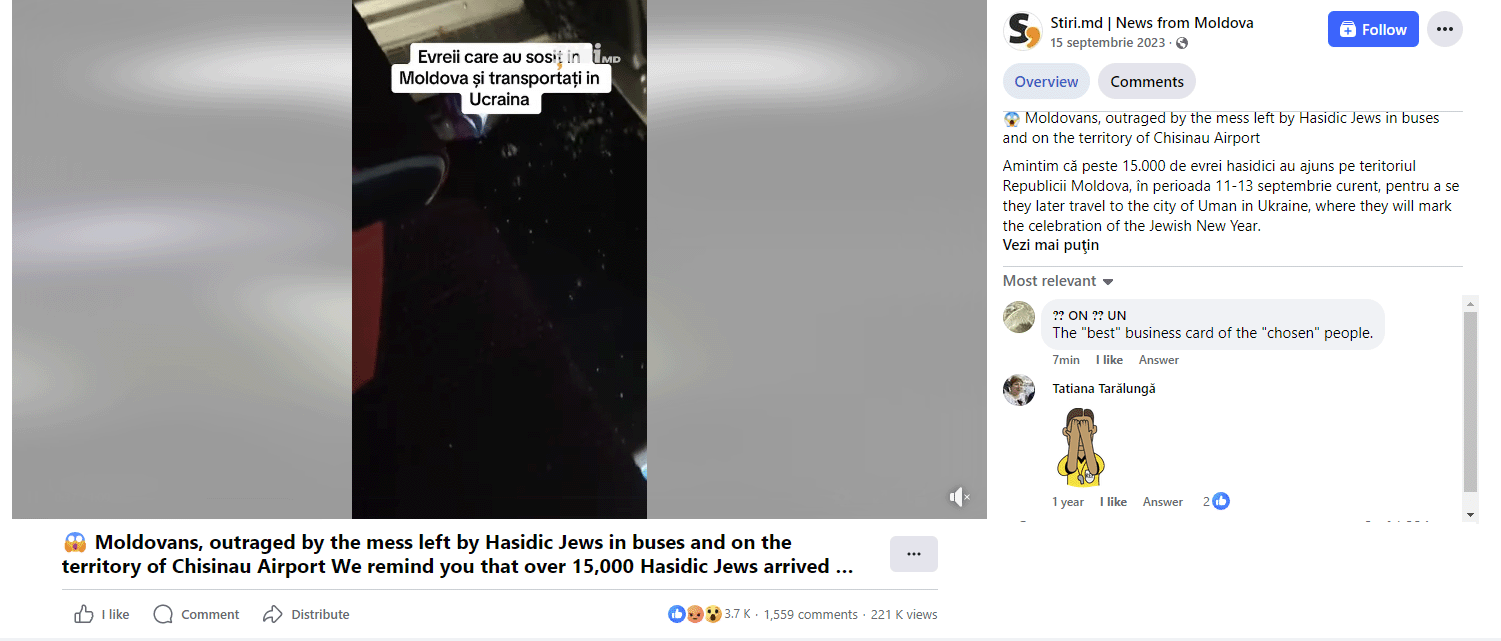Open like reaction count on Tatiana's comment
1501x641 pixels.
point(1216,501)
